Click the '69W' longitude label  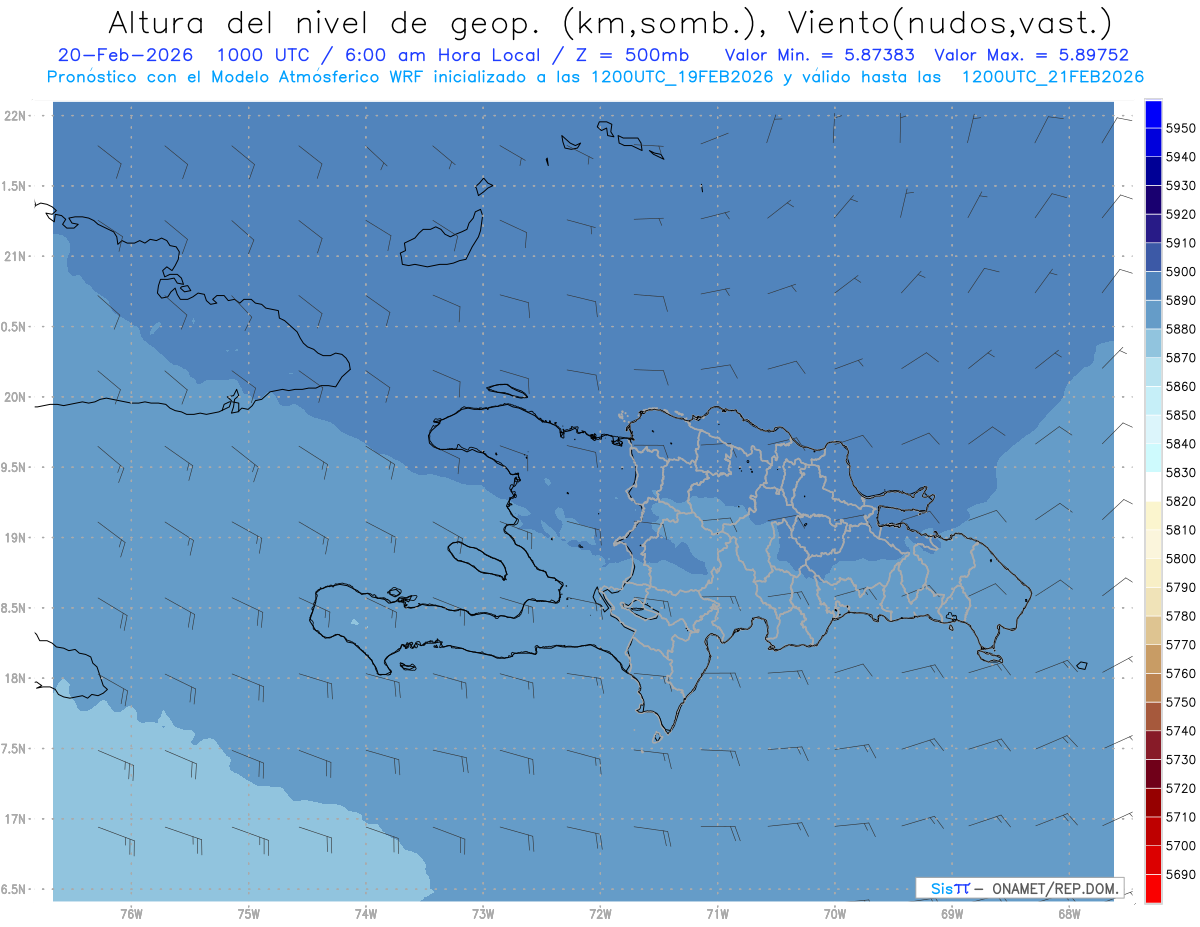(952, 914)
